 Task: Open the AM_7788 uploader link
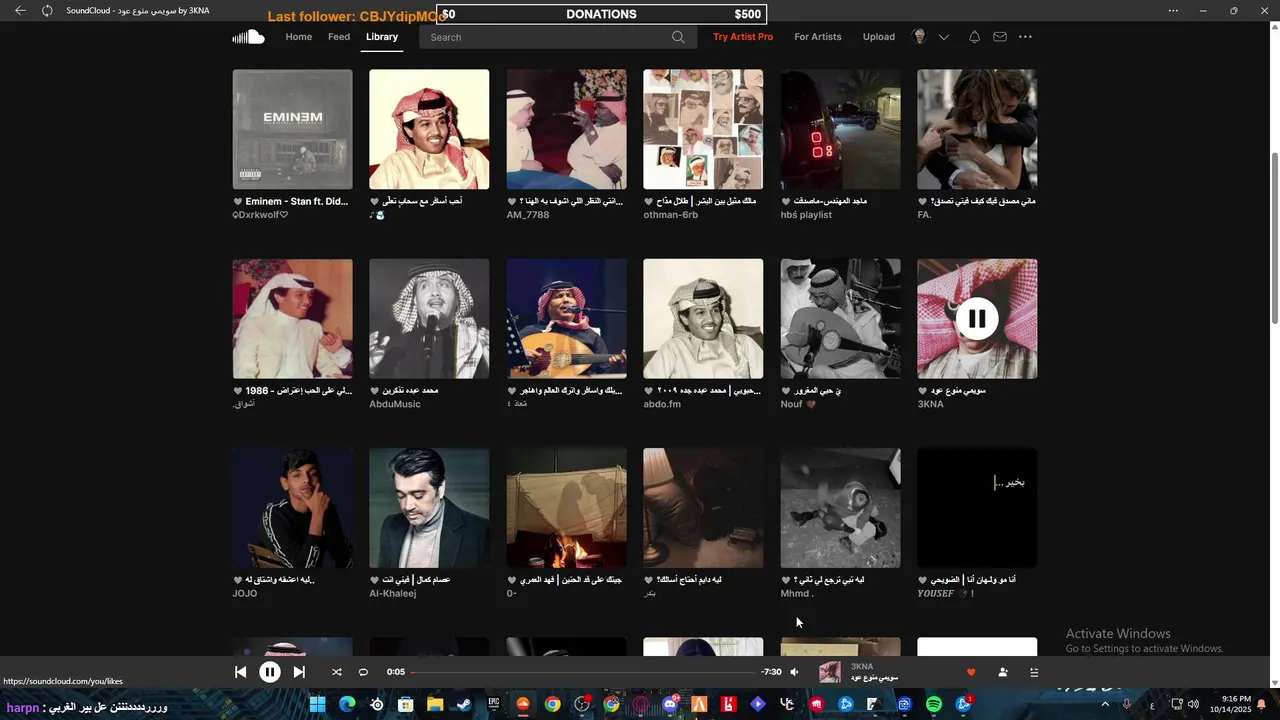[x=528, y=215]
